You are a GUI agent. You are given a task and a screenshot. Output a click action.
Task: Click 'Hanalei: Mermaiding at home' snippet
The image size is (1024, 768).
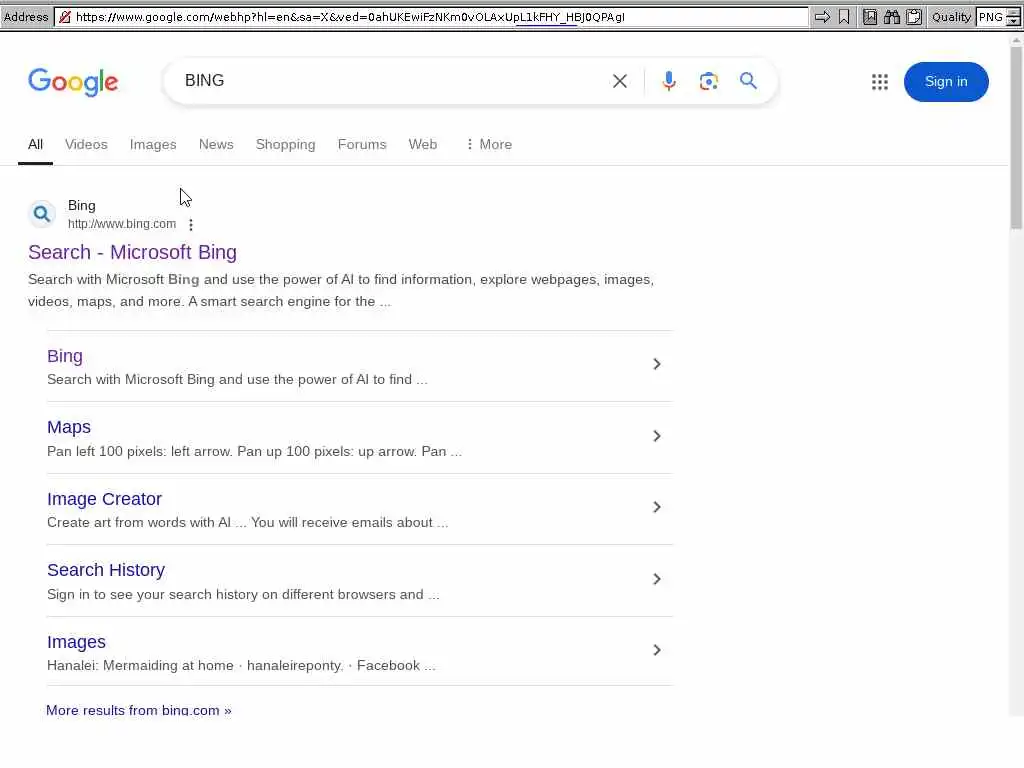(x=140, y=665)
